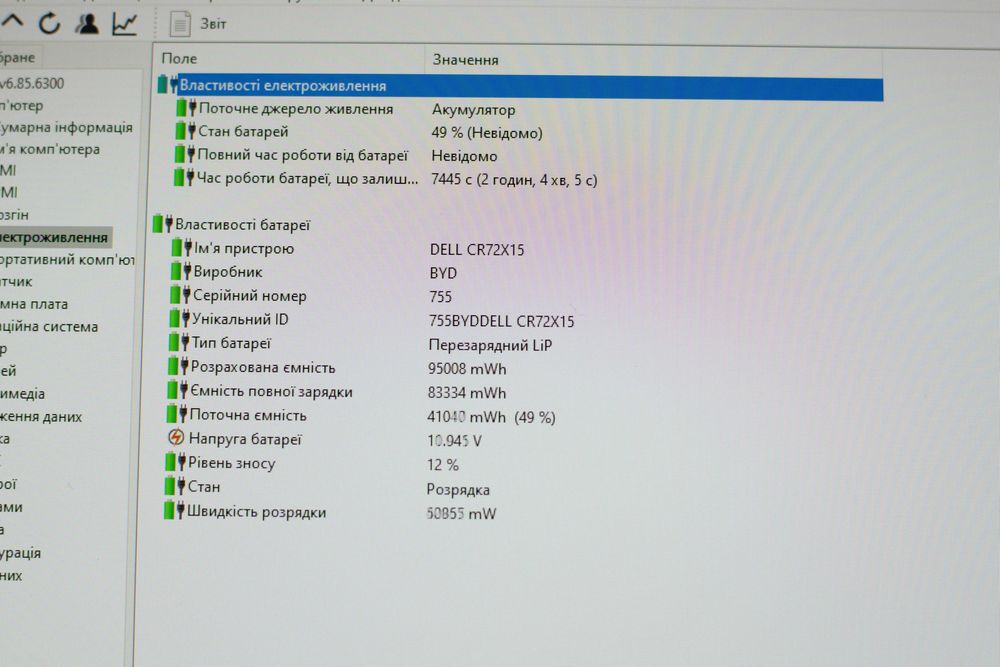The width and height of the screenshot is (1000, 667).
Task: Select sidebar item ending имедіа
Action: pos(22,394)
